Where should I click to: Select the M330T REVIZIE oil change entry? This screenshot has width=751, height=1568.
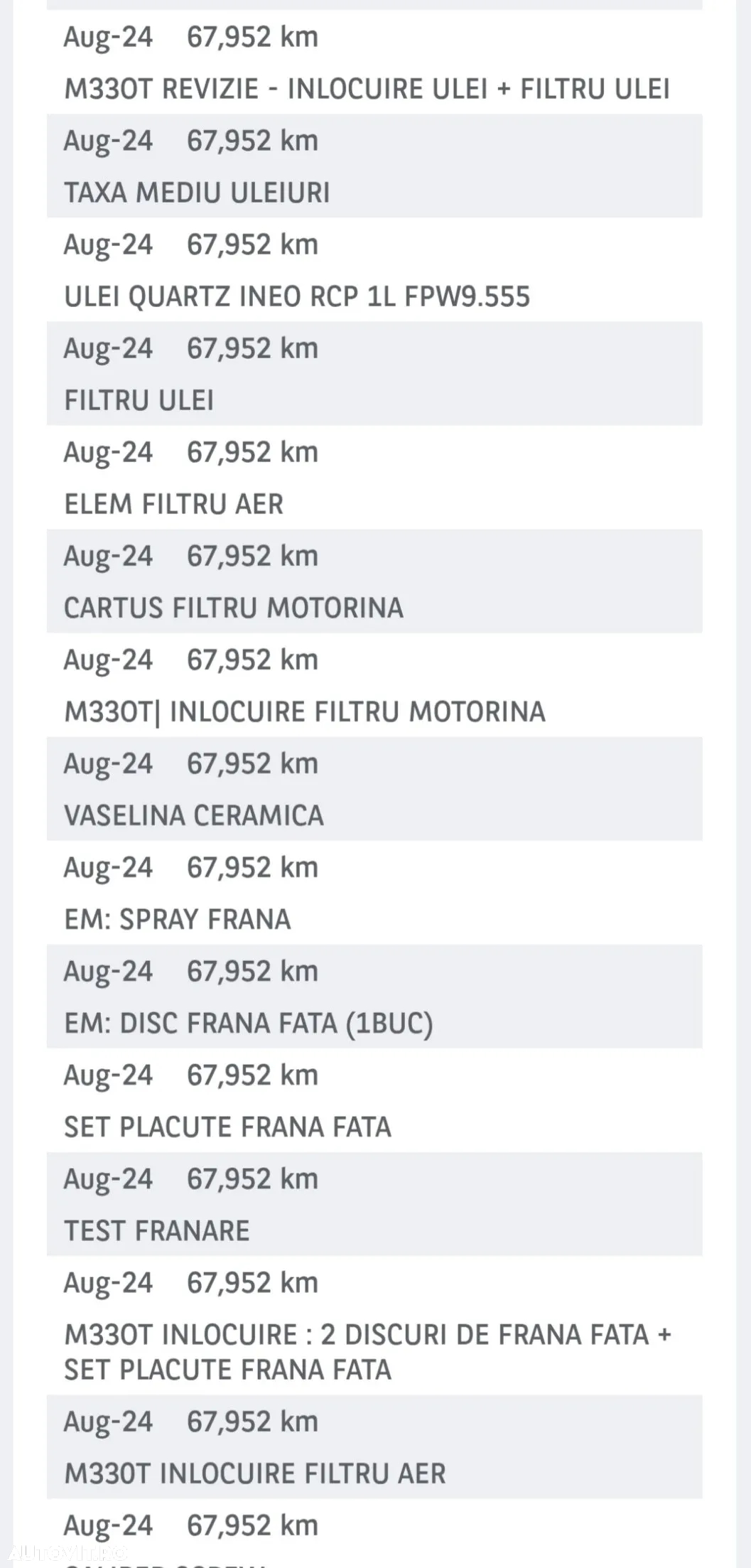tap(374, 62)
